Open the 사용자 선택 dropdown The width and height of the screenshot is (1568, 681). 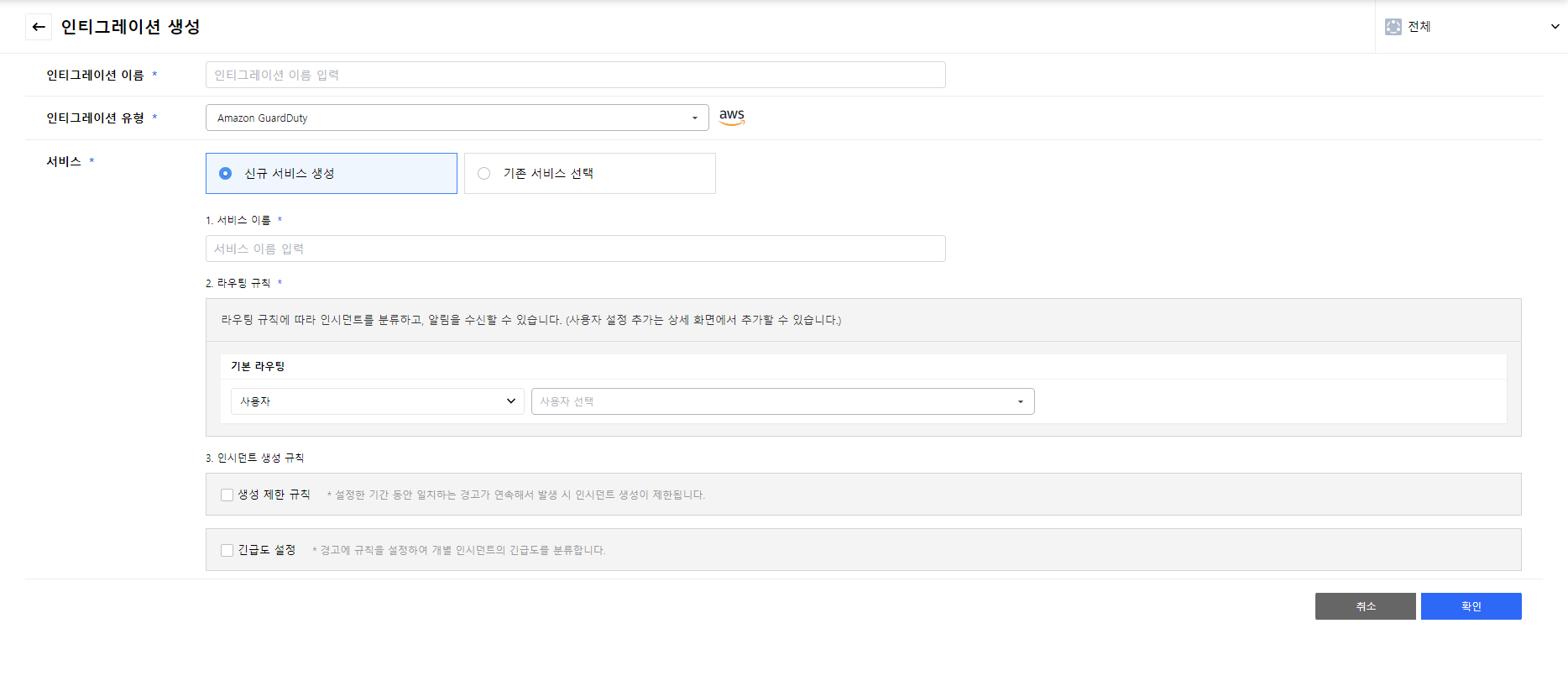tap(782, 401)
